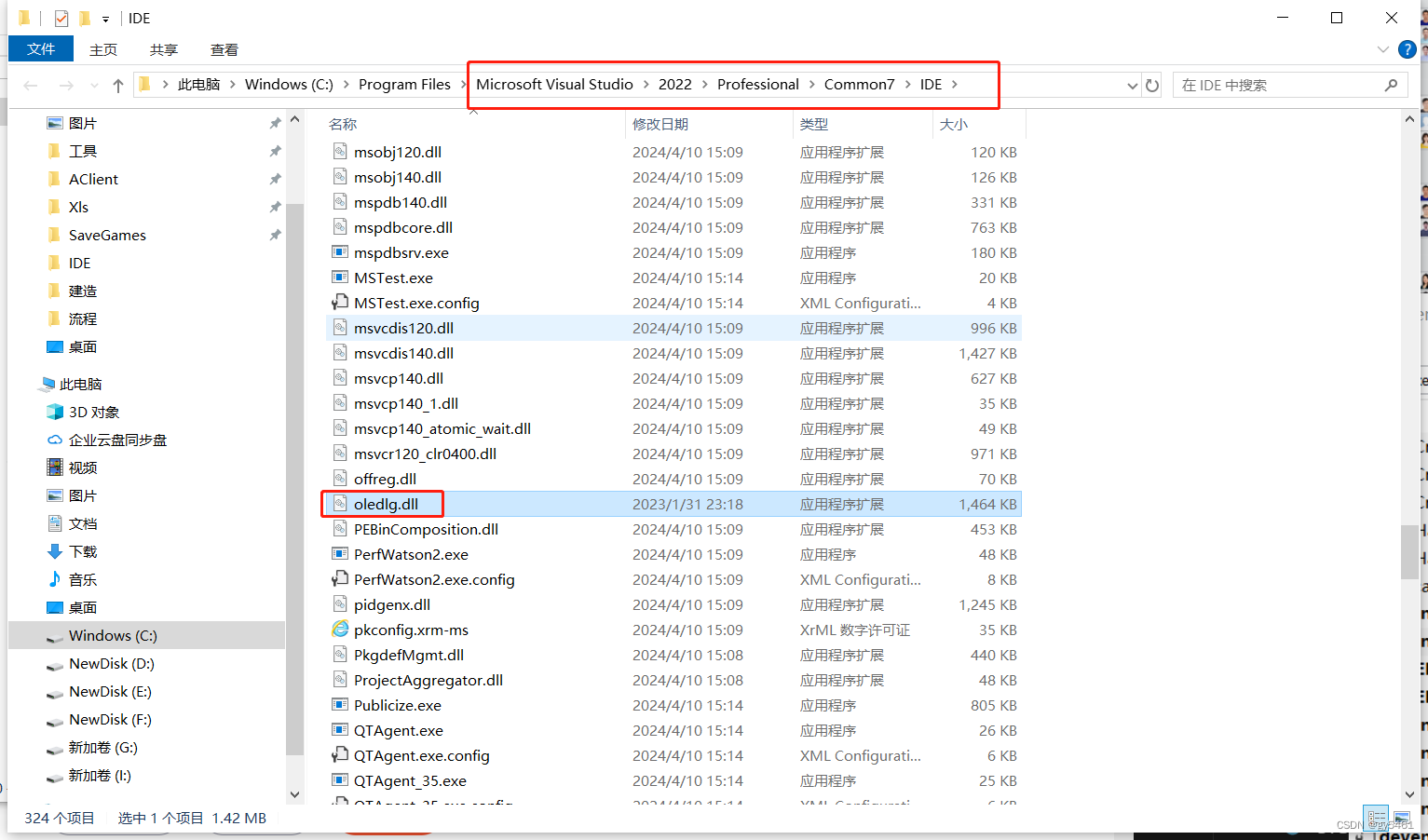Expand chevron after 此电脑 in breadcrumb
The height and width of the screenshot is (840, 1428).
[x=233, y=85]
